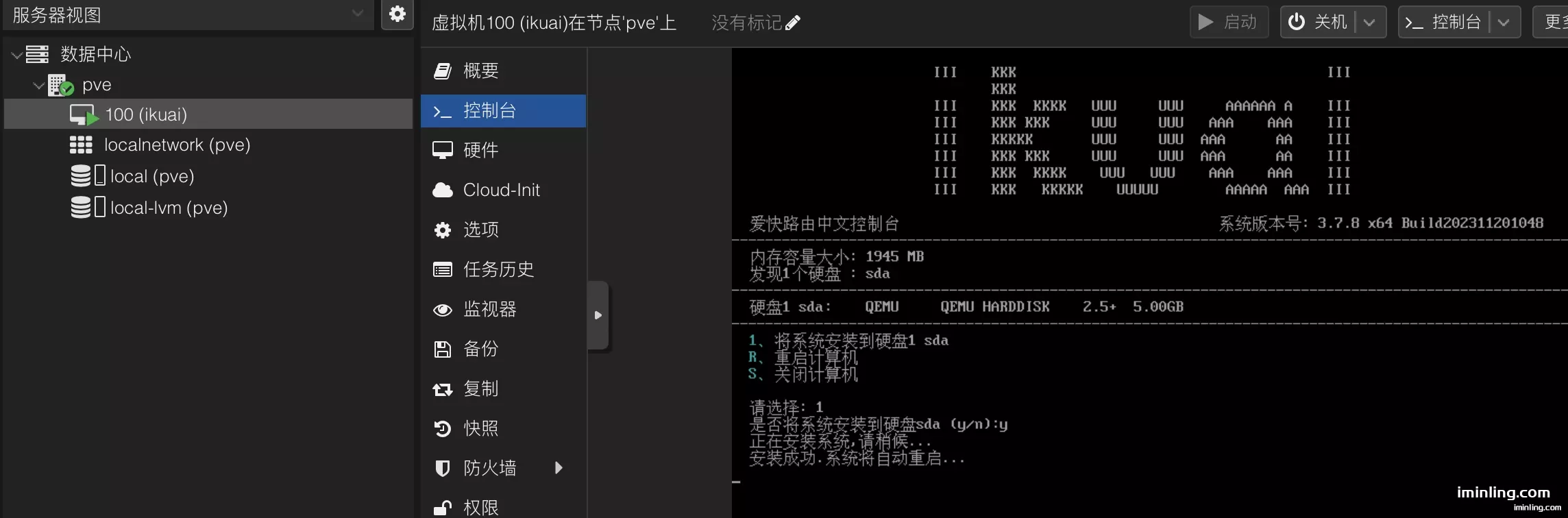Click the 防火墙 shield icon

pos(443,468)
